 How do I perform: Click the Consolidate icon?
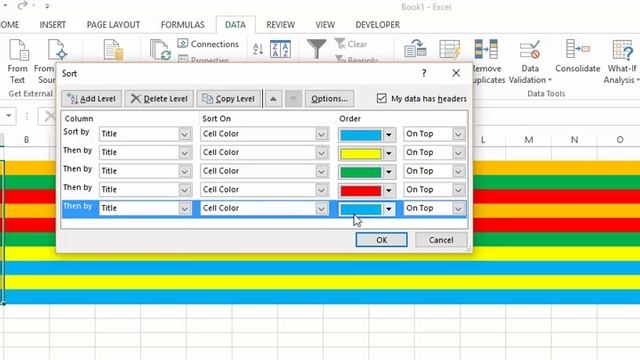coord(578,49)
